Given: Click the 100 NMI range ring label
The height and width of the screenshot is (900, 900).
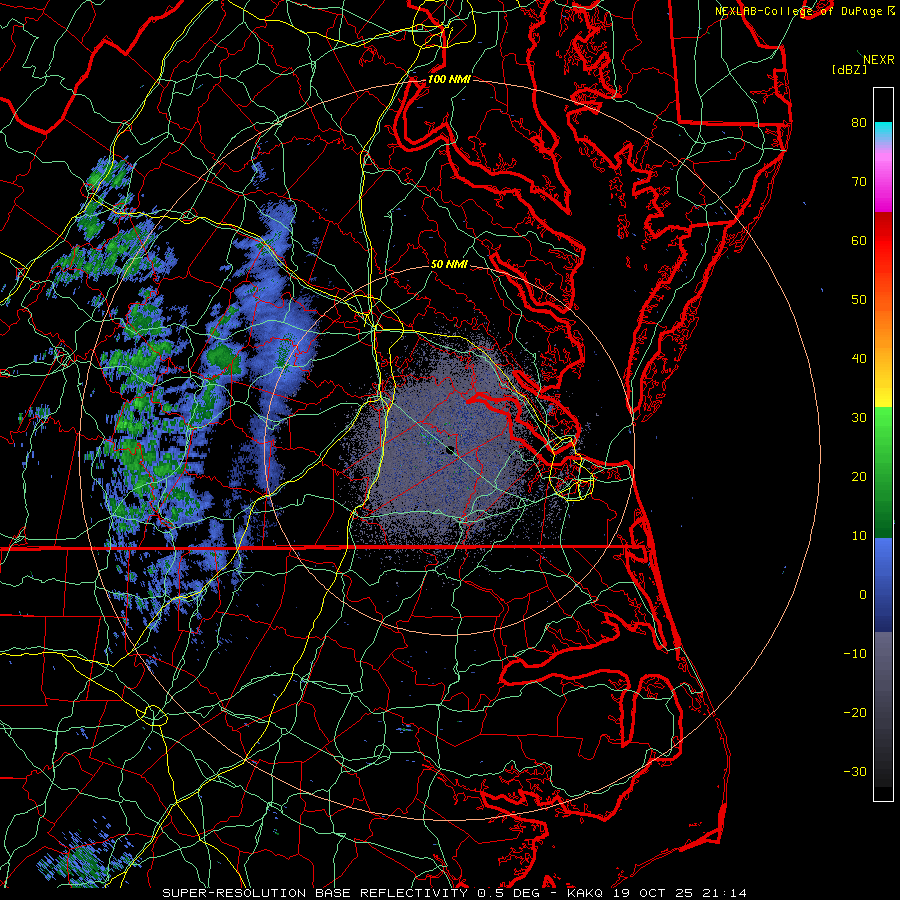Looking at the screenshot, I should pyautogui.click(x=449, y=79).
